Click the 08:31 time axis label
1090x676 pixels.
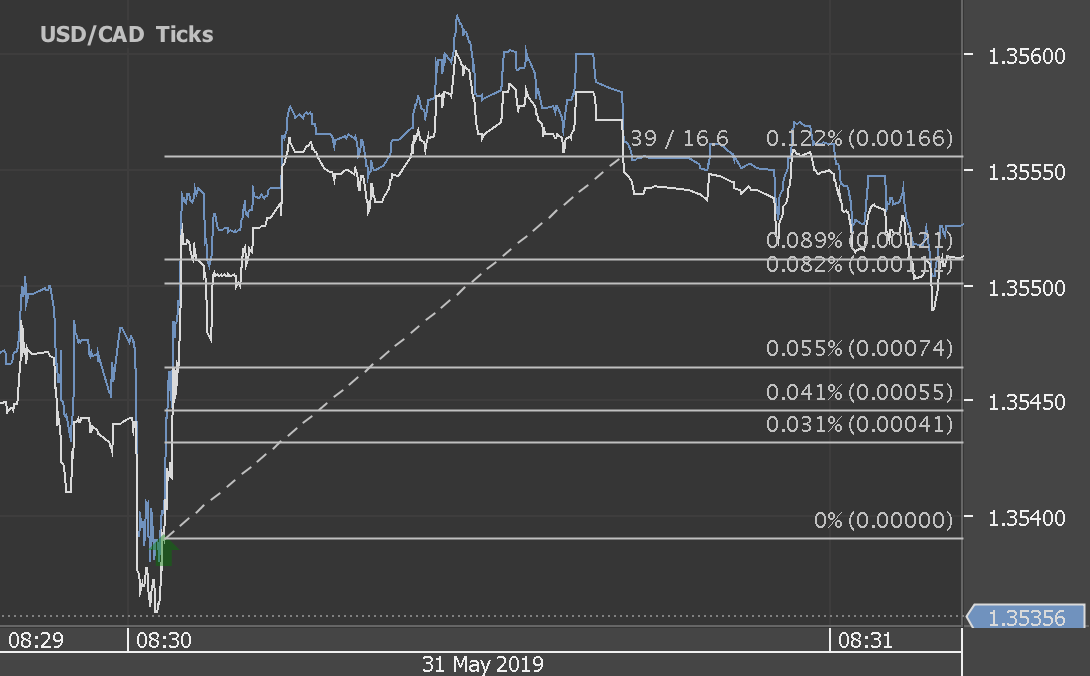point(865,640)
